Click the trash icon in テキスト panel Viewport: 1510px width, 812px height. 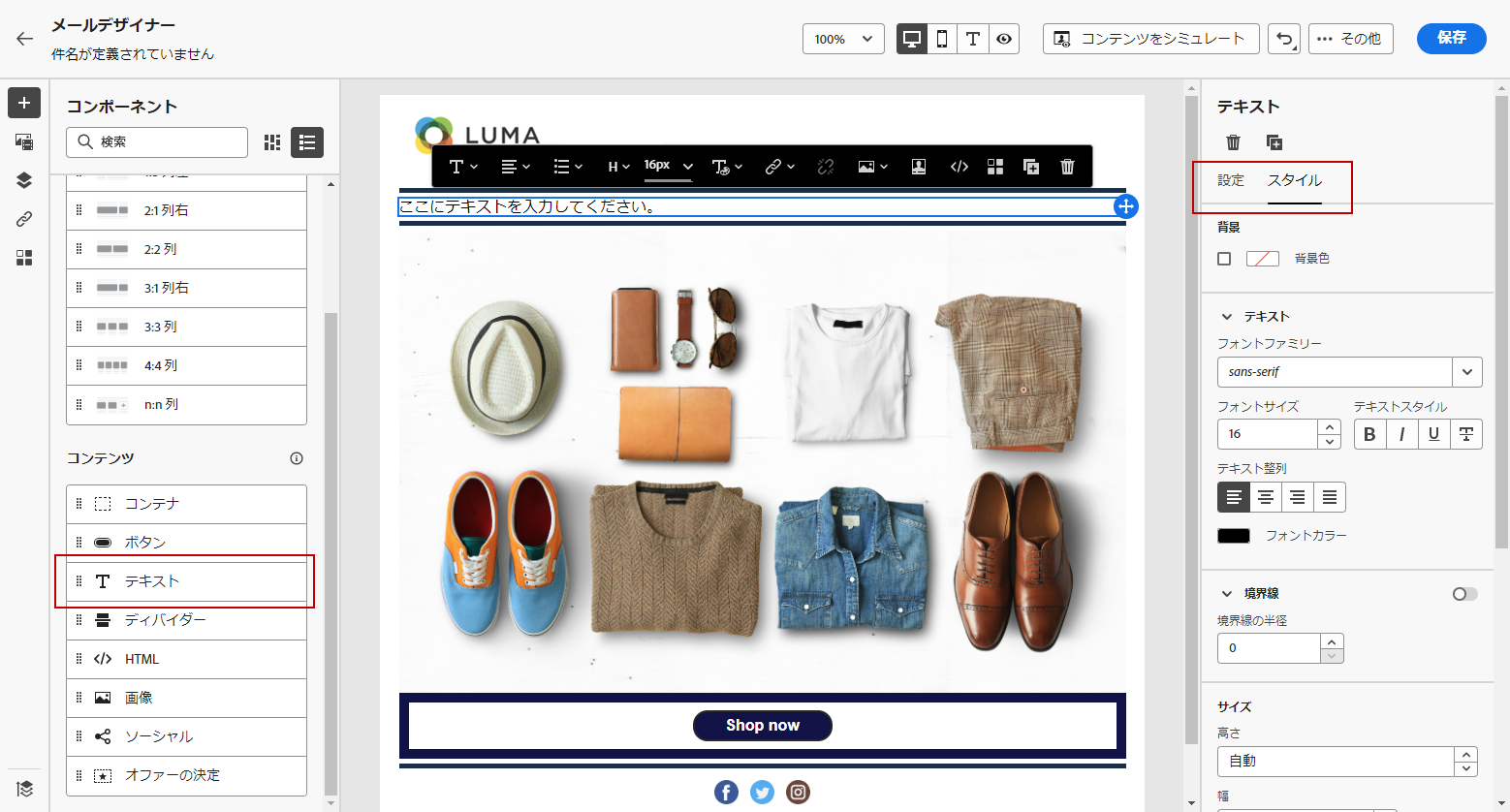click(1233, 142)
